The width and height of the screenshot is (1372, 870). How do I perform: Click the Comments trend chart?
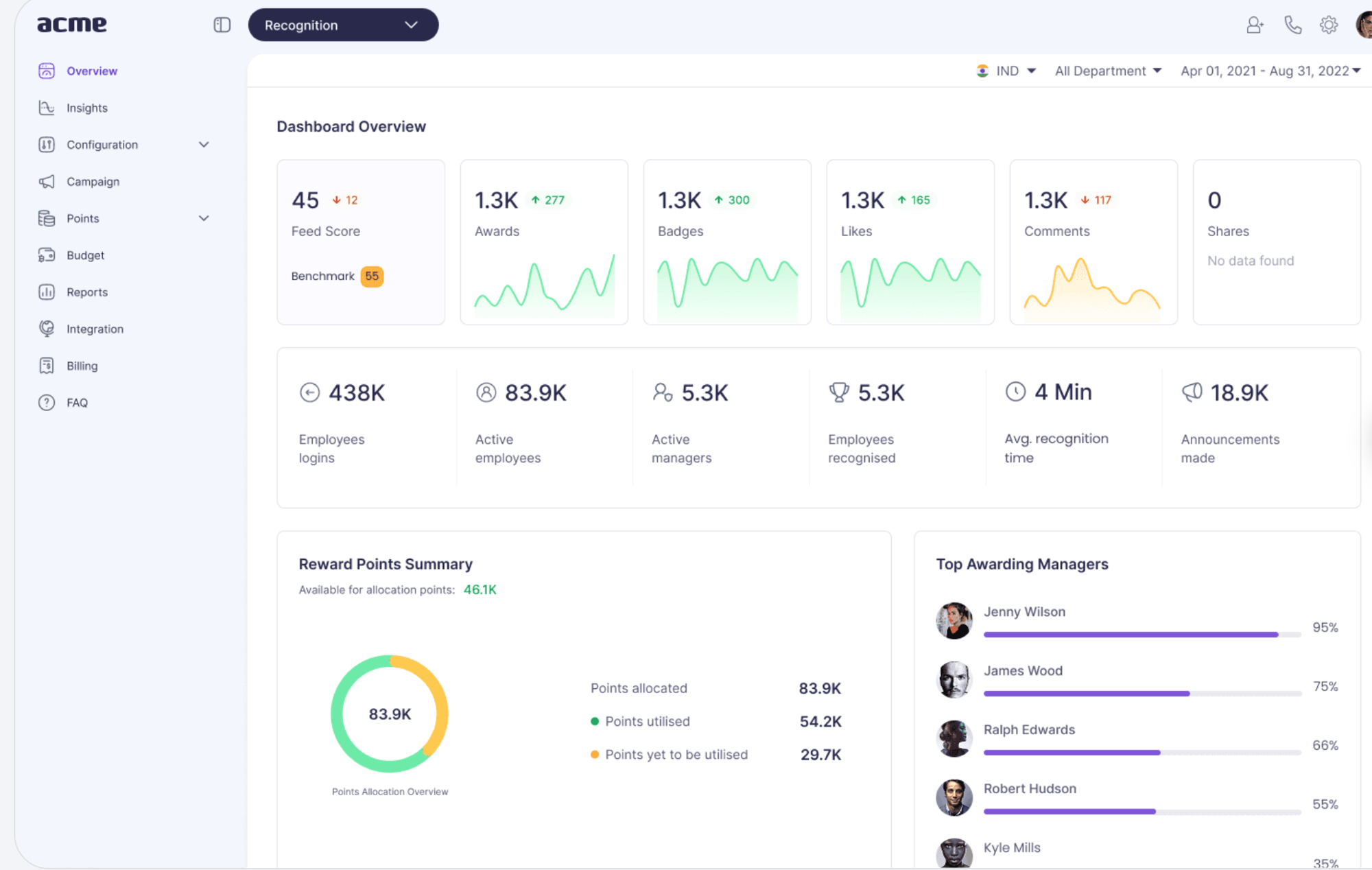coord(1092,288)
